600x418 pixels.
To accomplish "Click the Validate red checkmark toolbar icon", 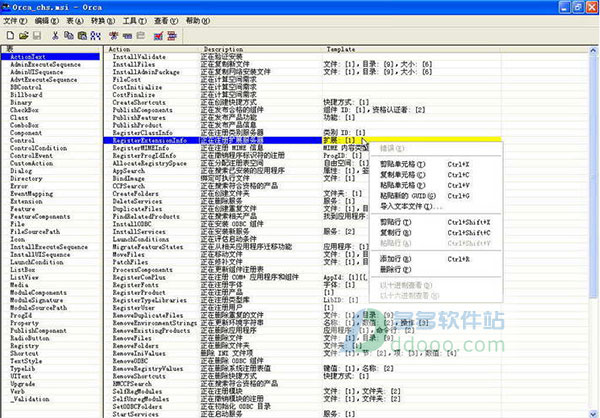I will (158, 36).
